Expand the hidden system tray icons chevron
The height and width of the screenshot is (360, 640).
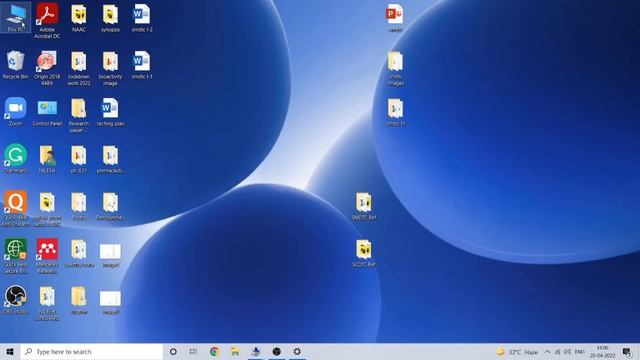547,352
